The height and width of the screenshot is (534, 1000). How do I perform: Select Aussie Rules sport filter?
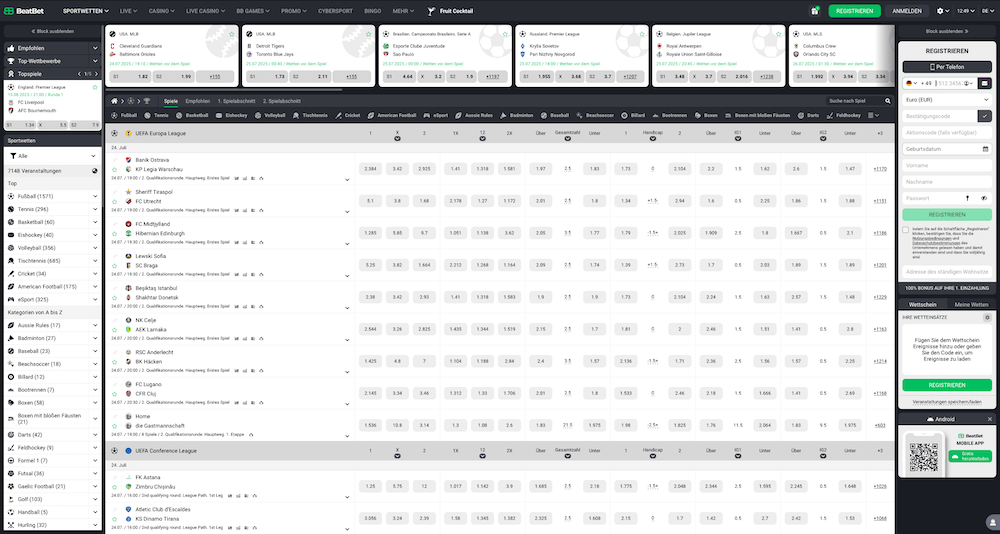474,115
